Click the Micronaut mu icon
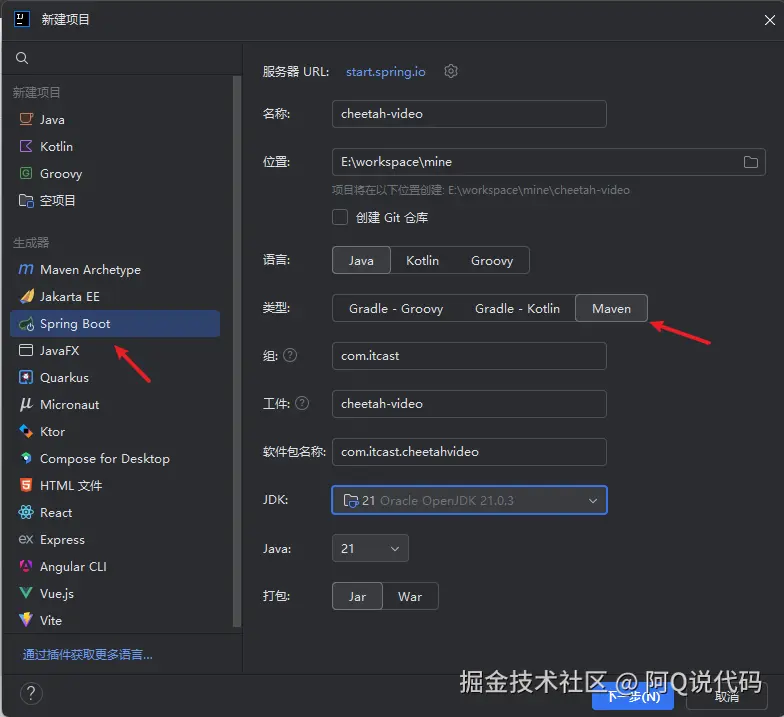This screenshot has width=784, height=717. 26,404
